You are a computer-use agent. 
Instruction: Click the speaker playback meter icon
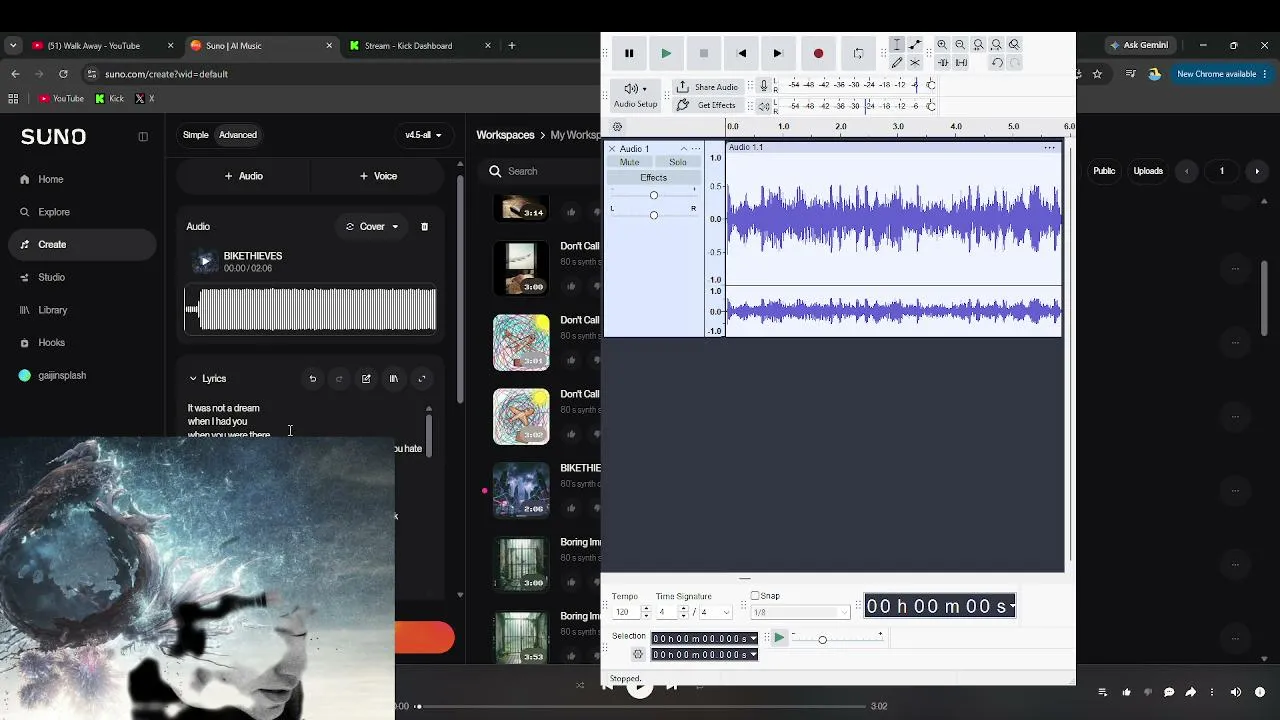[x=764, y=106]
